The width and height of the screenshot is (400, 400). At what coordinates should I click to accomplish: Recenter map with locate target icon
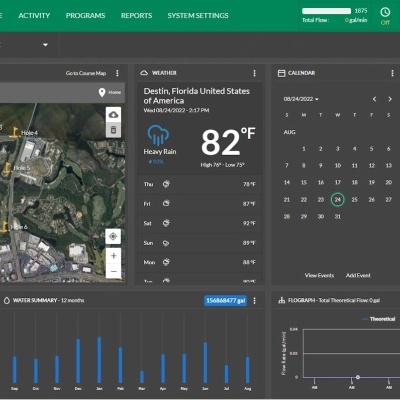click(x=113, y=236)
